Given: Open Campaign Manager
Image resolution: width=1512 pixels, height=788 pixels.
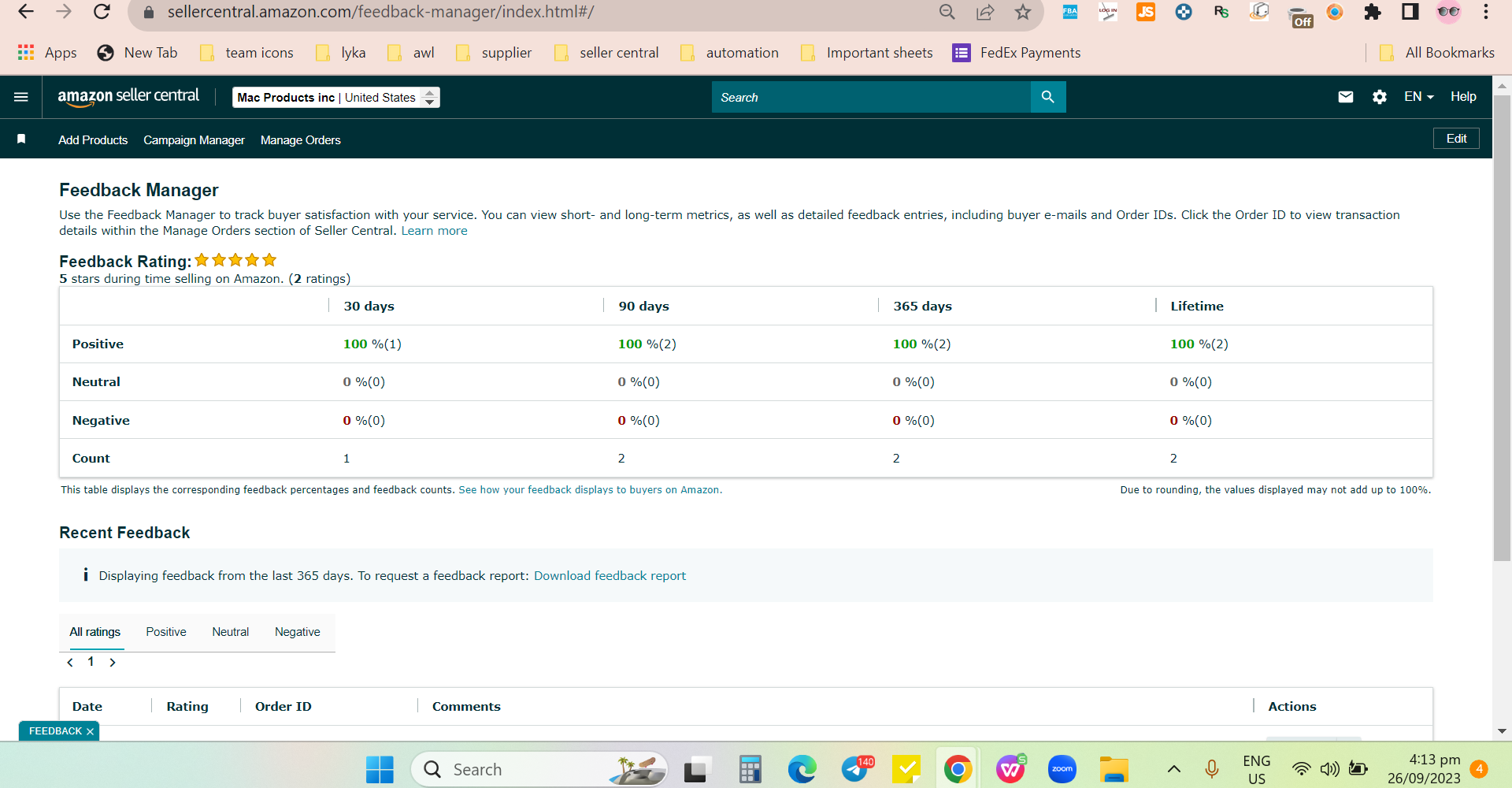Looking at the screenshot, I should (x=194, y=139).
